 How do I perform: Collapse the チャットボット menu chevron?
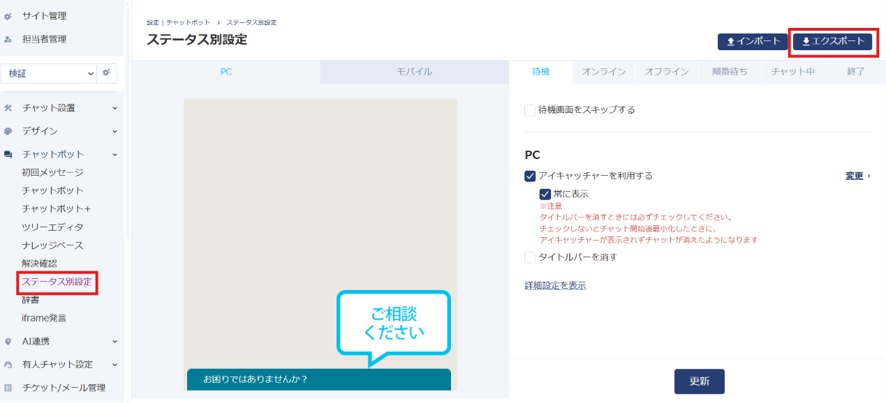click(x=115, y=154)
